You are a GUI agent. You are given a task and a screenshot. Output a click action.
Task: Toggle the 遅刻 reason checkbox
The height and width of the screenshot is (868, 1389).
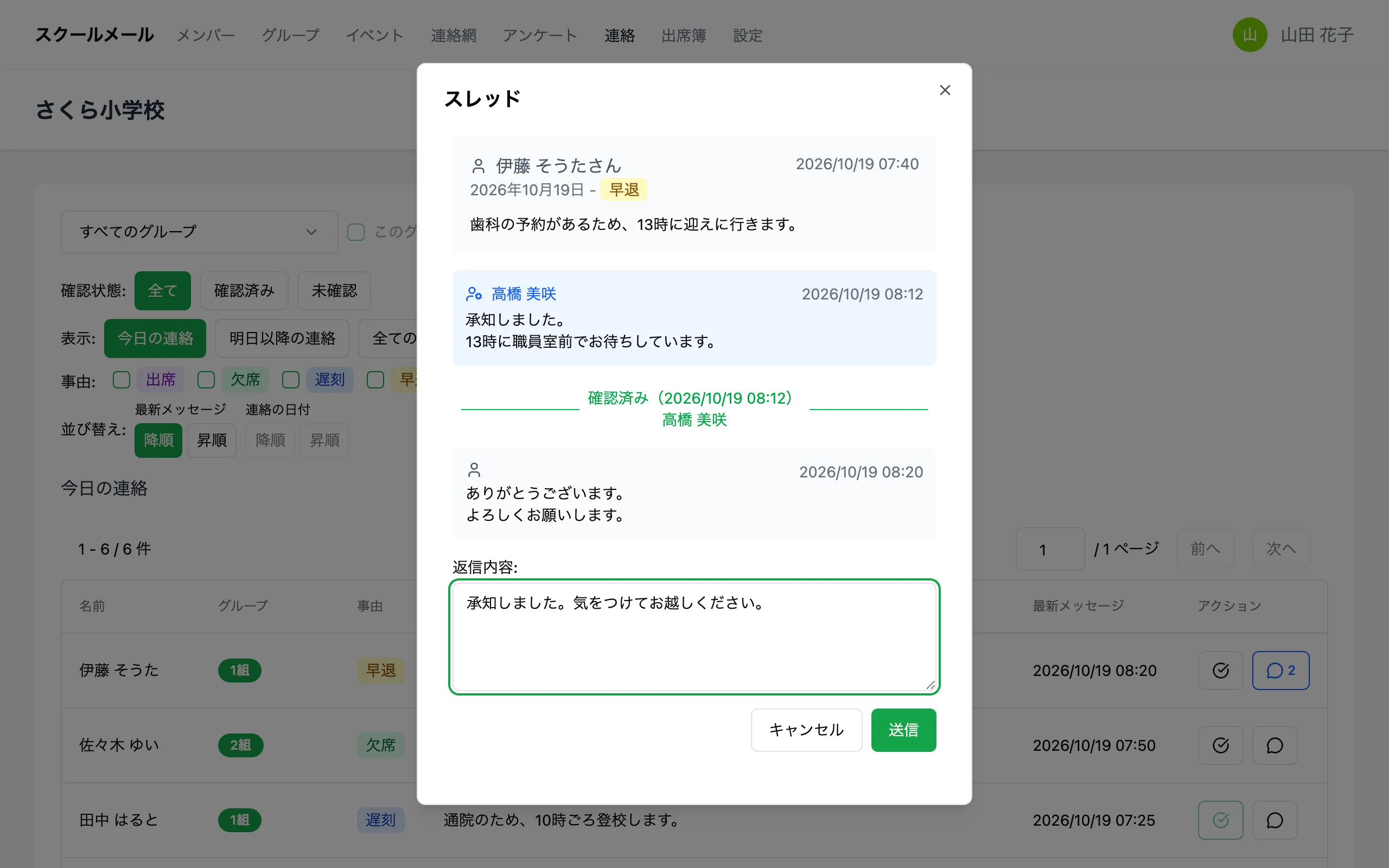[x=290, y=379]
